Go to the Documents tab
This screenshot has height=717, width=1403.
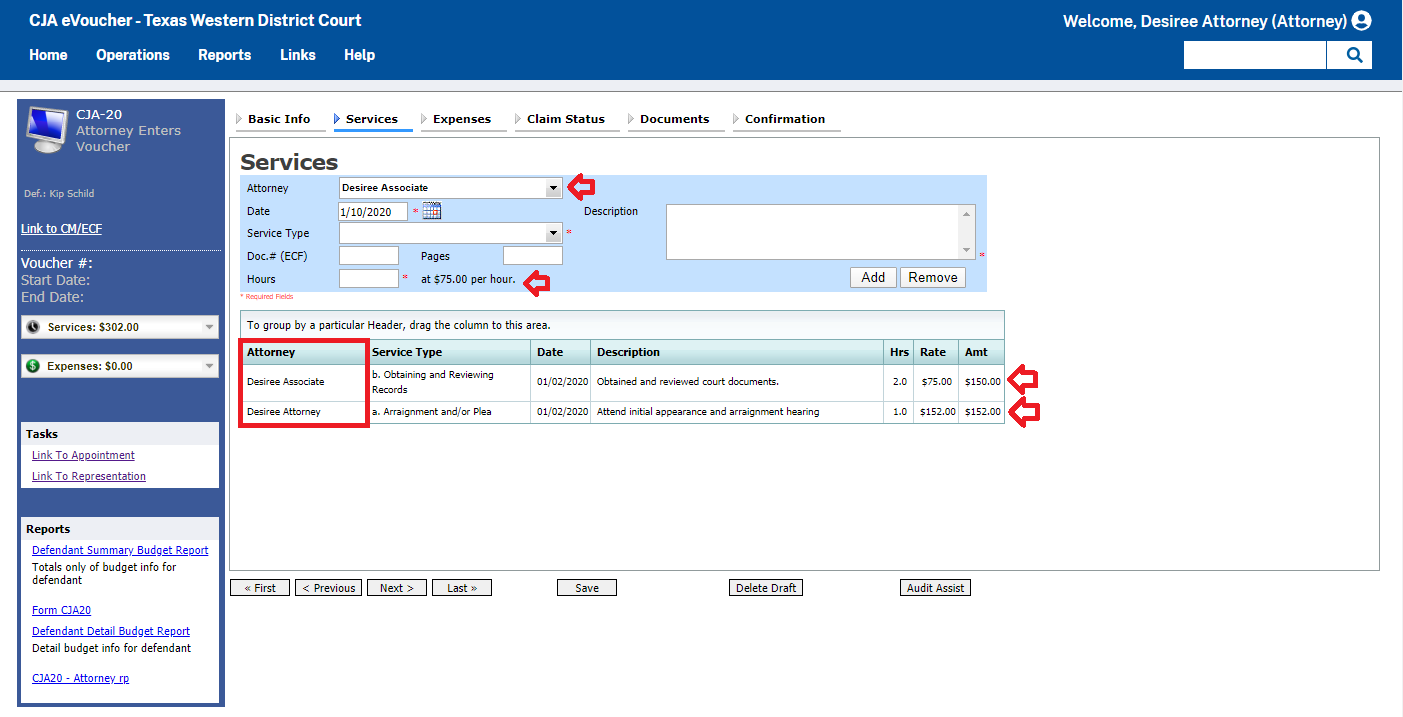(674, 119)
